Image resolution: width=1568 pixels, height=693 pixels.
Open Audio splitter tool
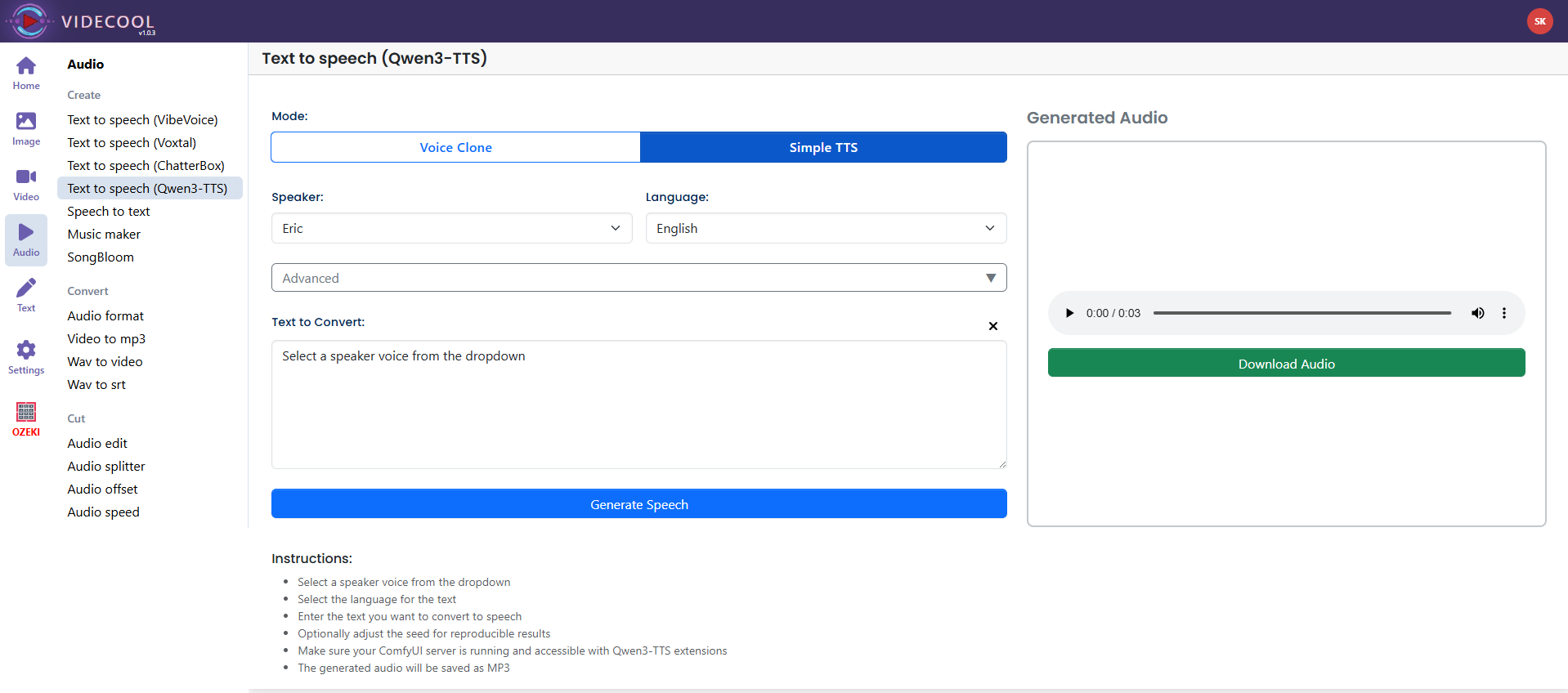(x=106, y=466)
